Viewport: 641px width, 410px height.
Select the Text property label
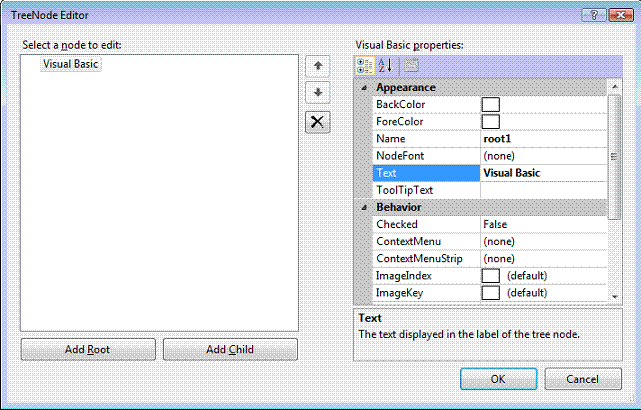pos(426,173)
